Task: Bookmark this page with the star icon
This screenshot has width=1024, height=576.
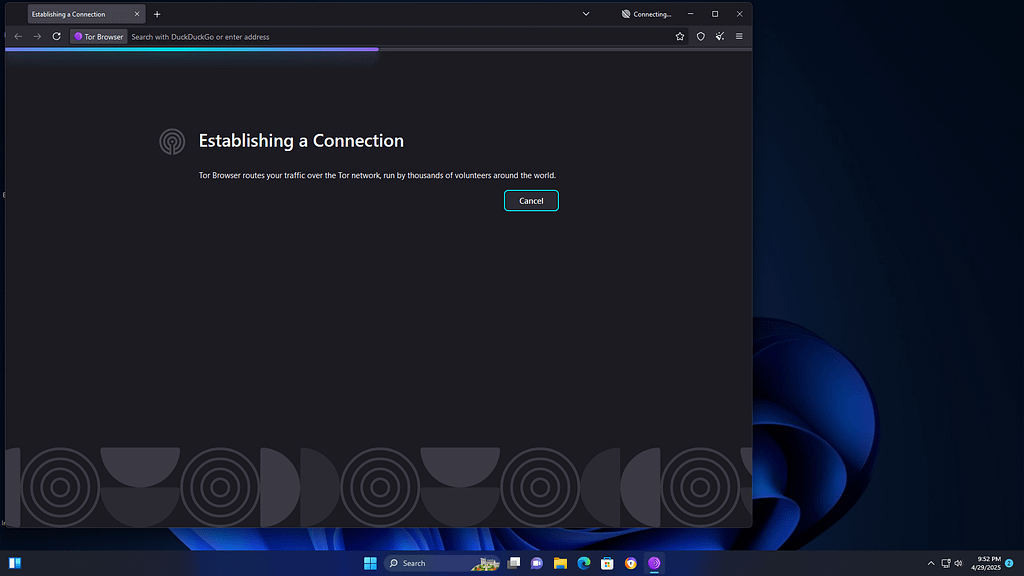Action: coord(680,37)
